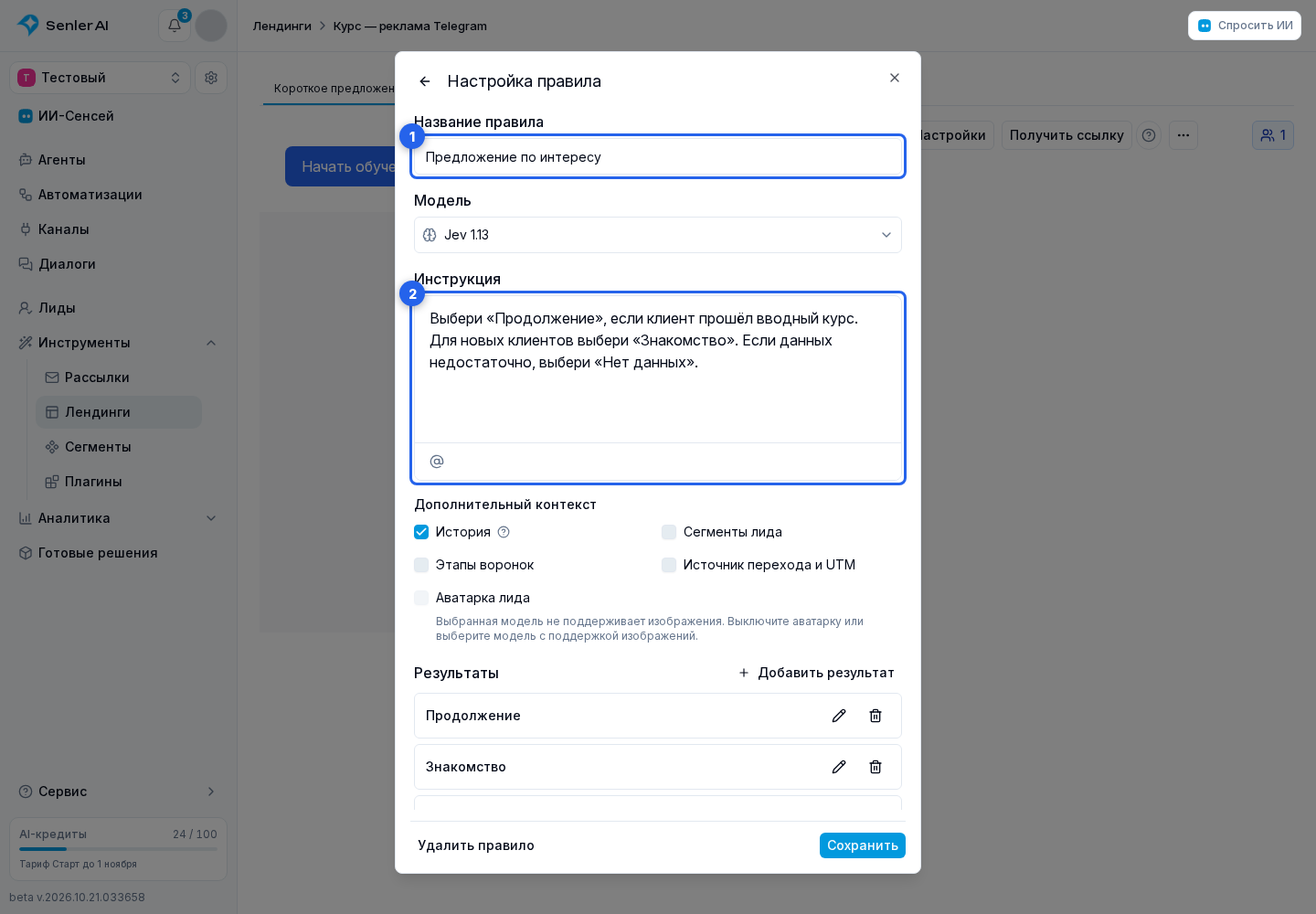Click the participants counter showing 1
This screenshot has height=914, width=1316.
tap(1273, 135)
